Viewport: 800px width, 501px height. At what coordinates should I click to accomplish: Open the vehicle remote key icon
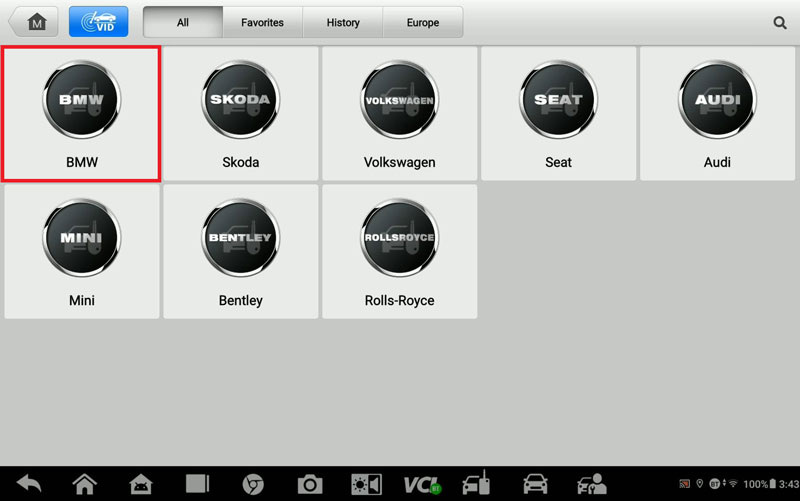pyautogui.click(x=477, y=483)
